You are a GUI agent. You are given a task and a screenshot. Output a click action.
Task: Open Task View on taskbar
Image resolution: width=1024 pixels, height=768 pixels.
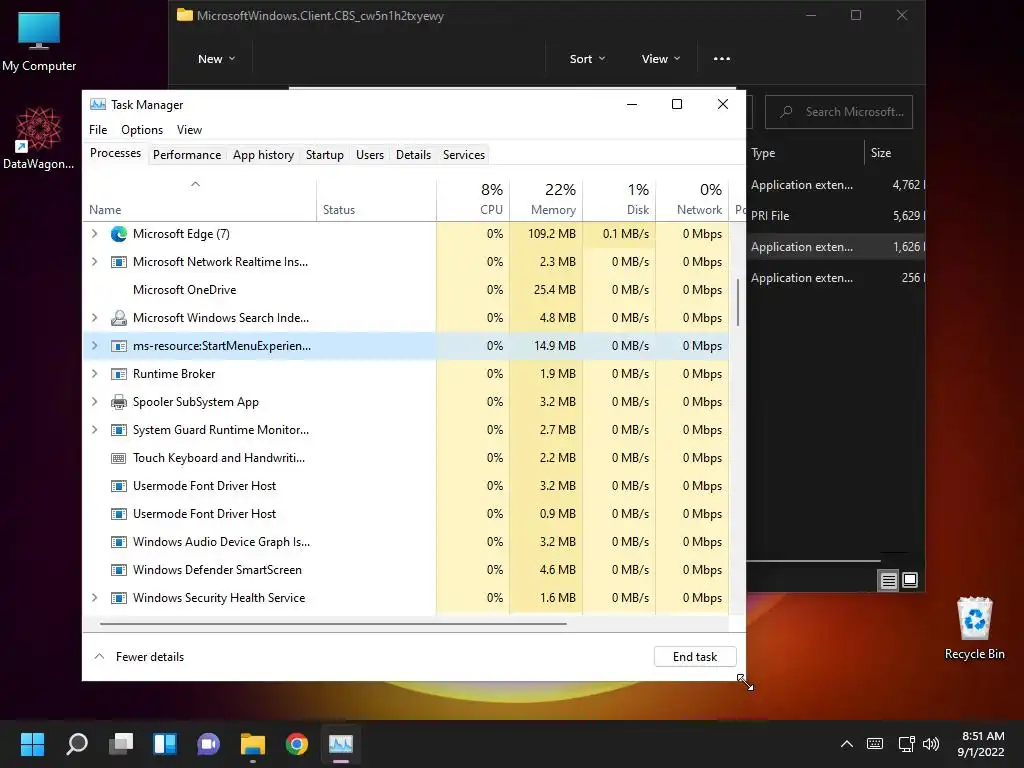tap(121, 743)
